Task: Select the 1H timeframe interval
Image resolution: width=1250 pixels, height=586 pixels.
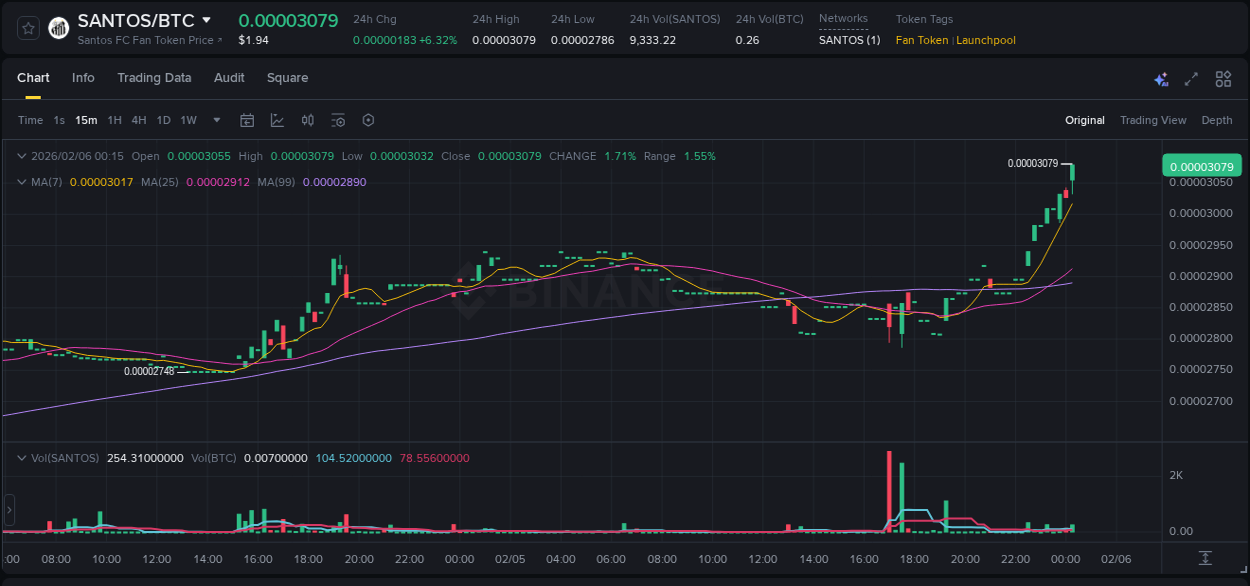Action: point(113,120)
